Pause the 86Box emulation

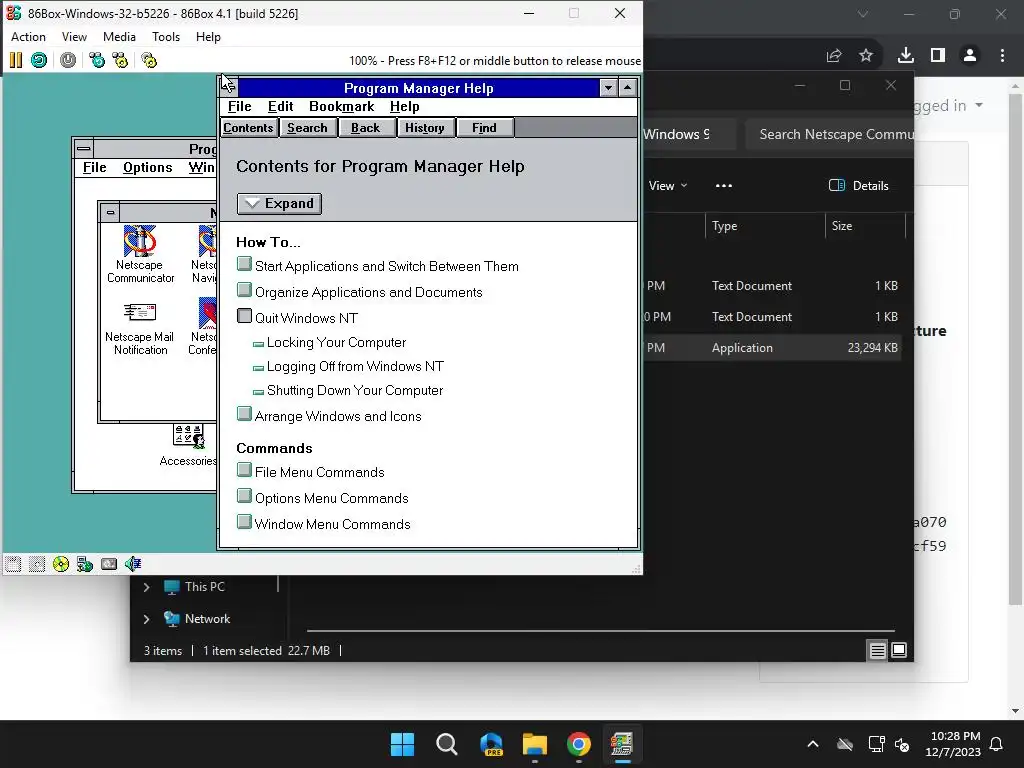tap(16, 61)
